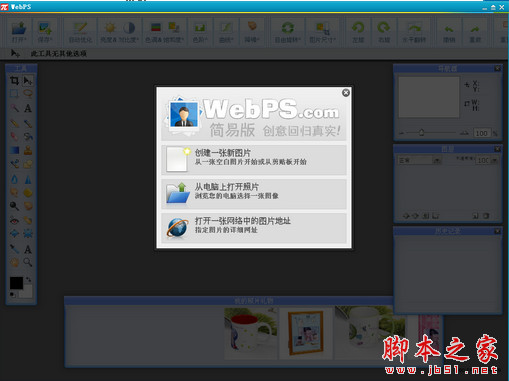Viewport: 509px width, 381px height.
Task: Select the Gradient tool
Action: 14,150
